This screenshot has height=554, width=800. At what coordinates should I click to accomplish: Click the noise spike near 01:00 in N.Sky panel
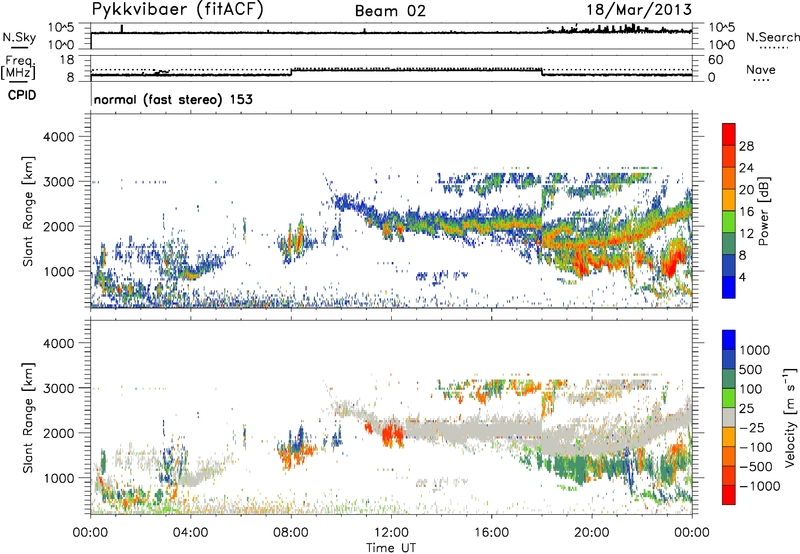(122, 29)
